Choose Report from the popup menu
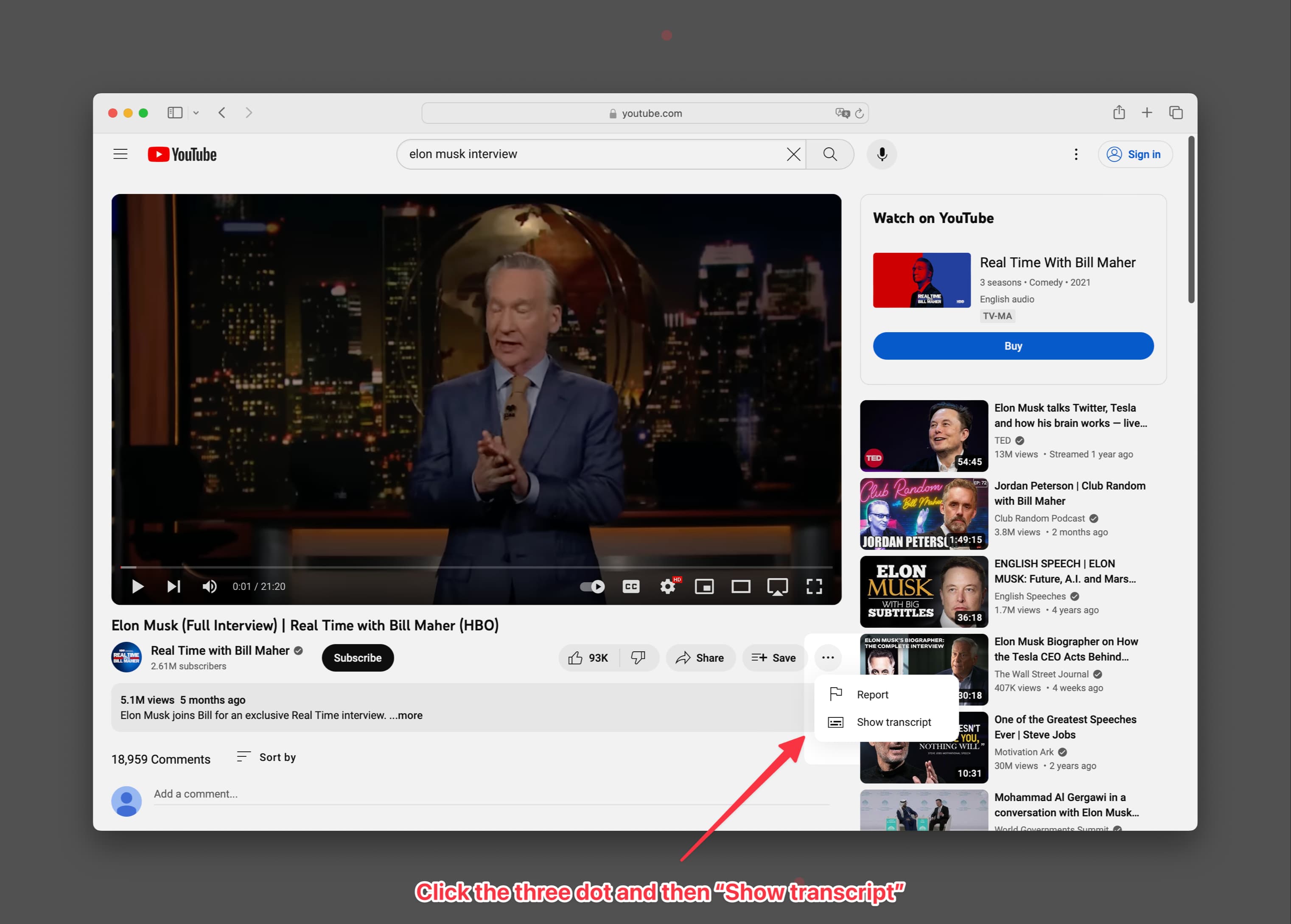The image size is (1291, 924). click(872, 695)
